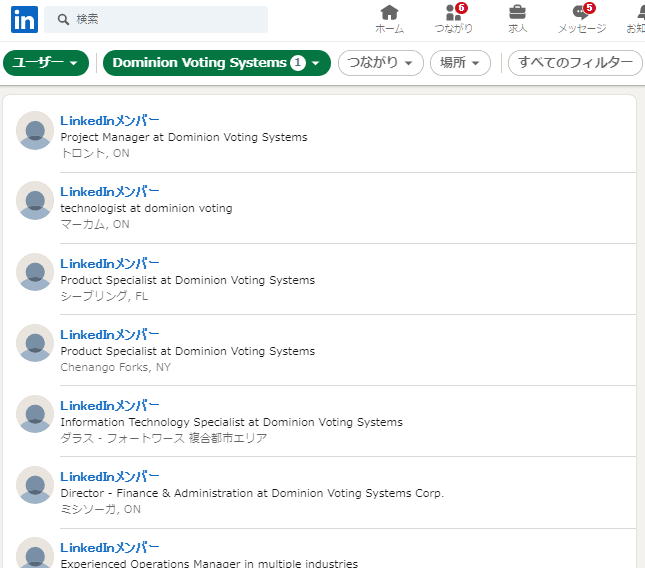This screenshot has width=645, height=568.
Task: Click 'ダラス - フォートワース 複合都市エリア' text
Action: click(x=164, y=438)
